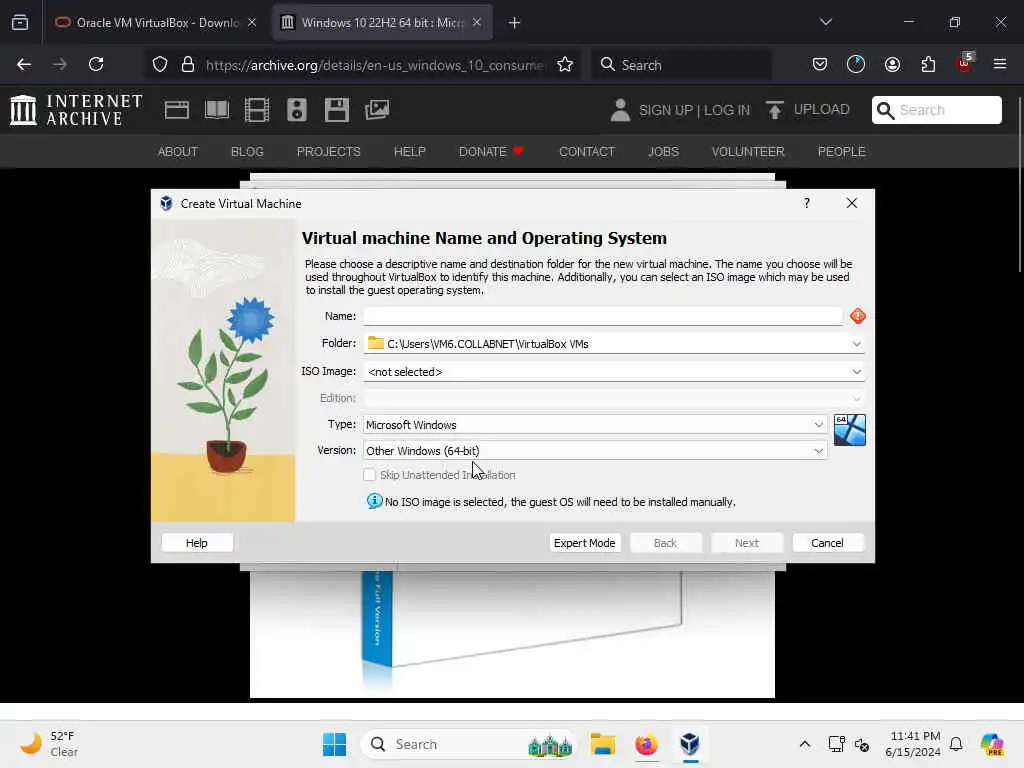Open the Texts book icon
The height and width of the screenshot is (768, 1024).
tap(217, 110)
